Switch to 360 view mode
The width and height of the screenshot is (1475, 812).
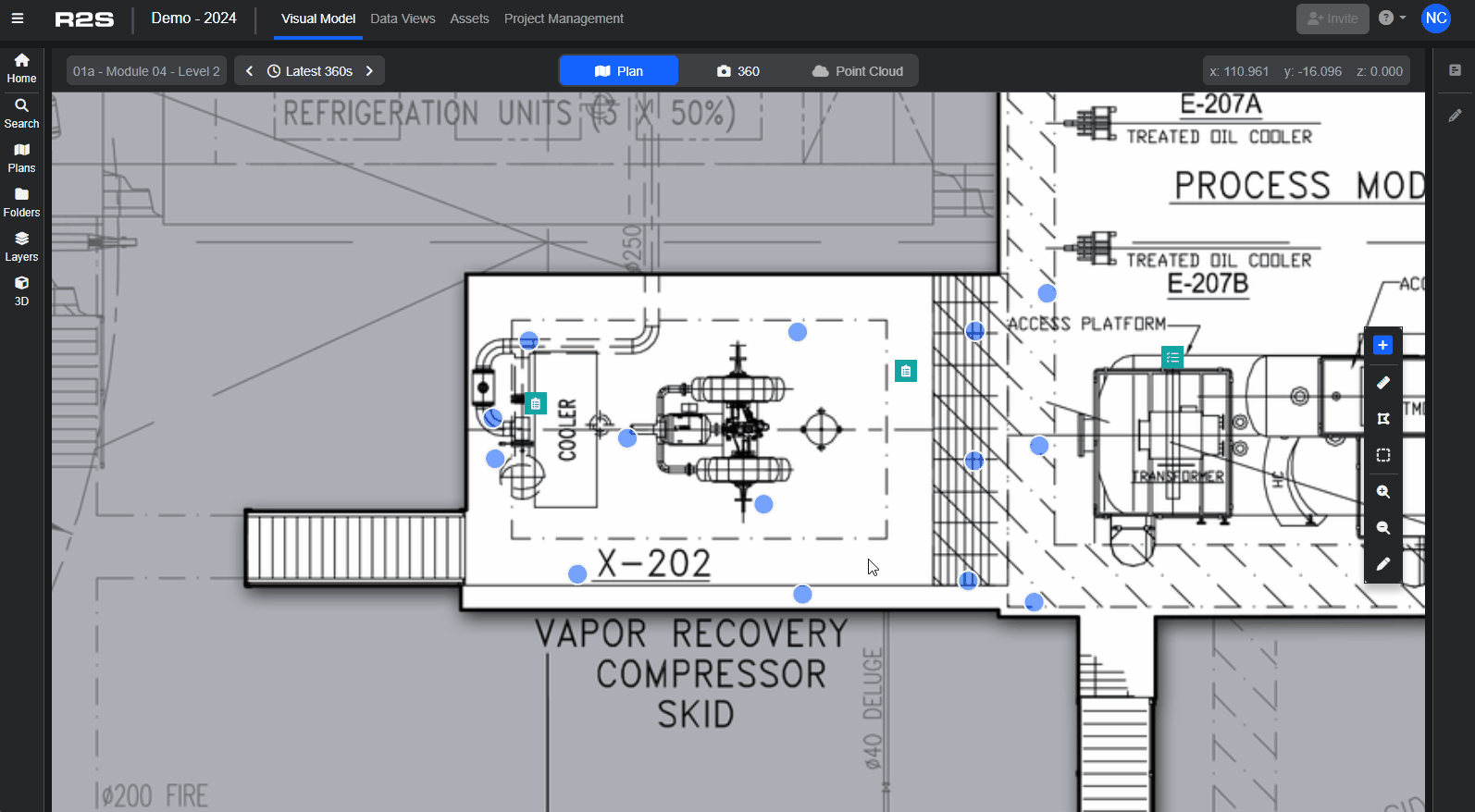pyautogui.click(x=738, y=71)
